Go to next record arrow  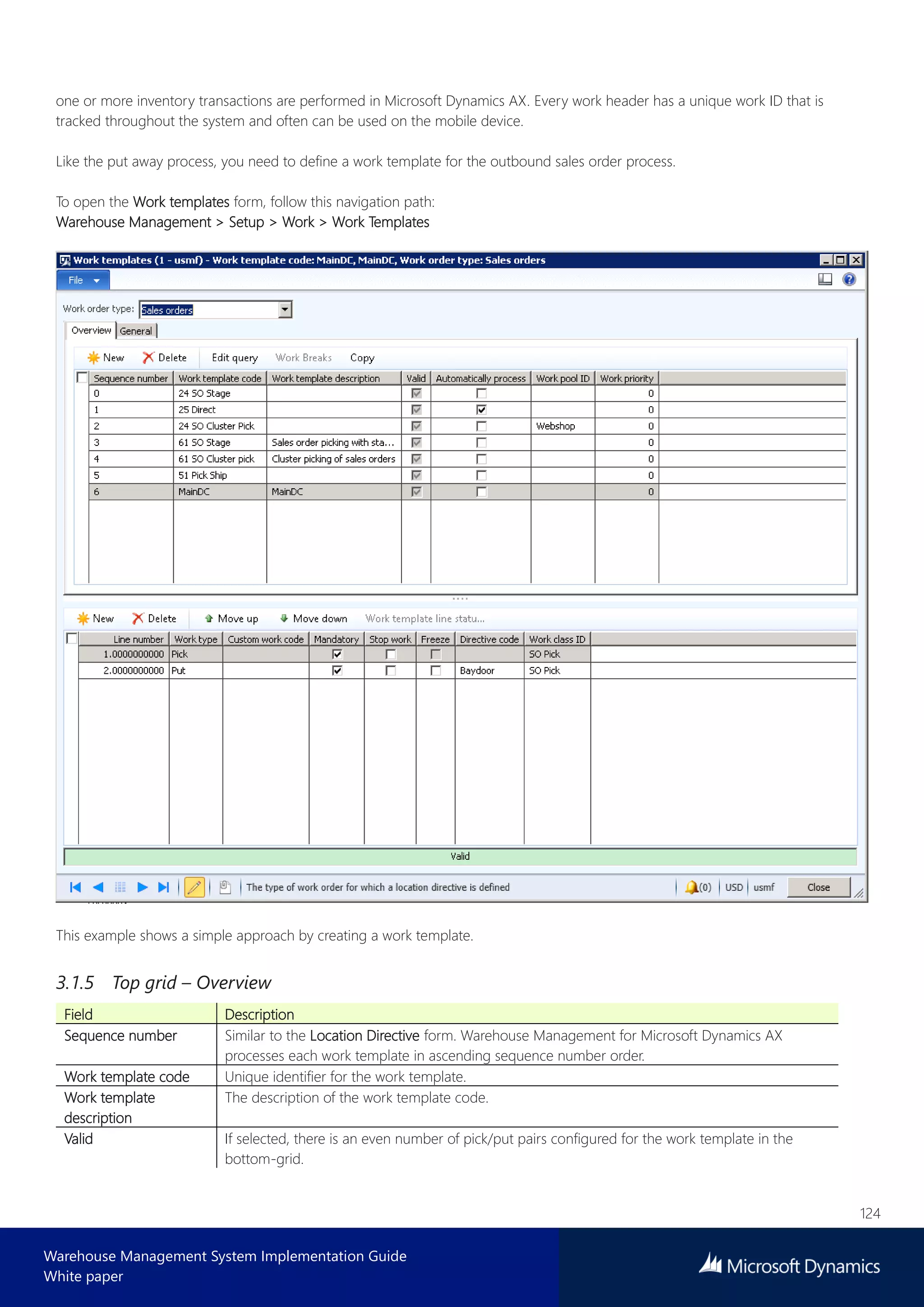pyautogui.click(x=142, y=887)
